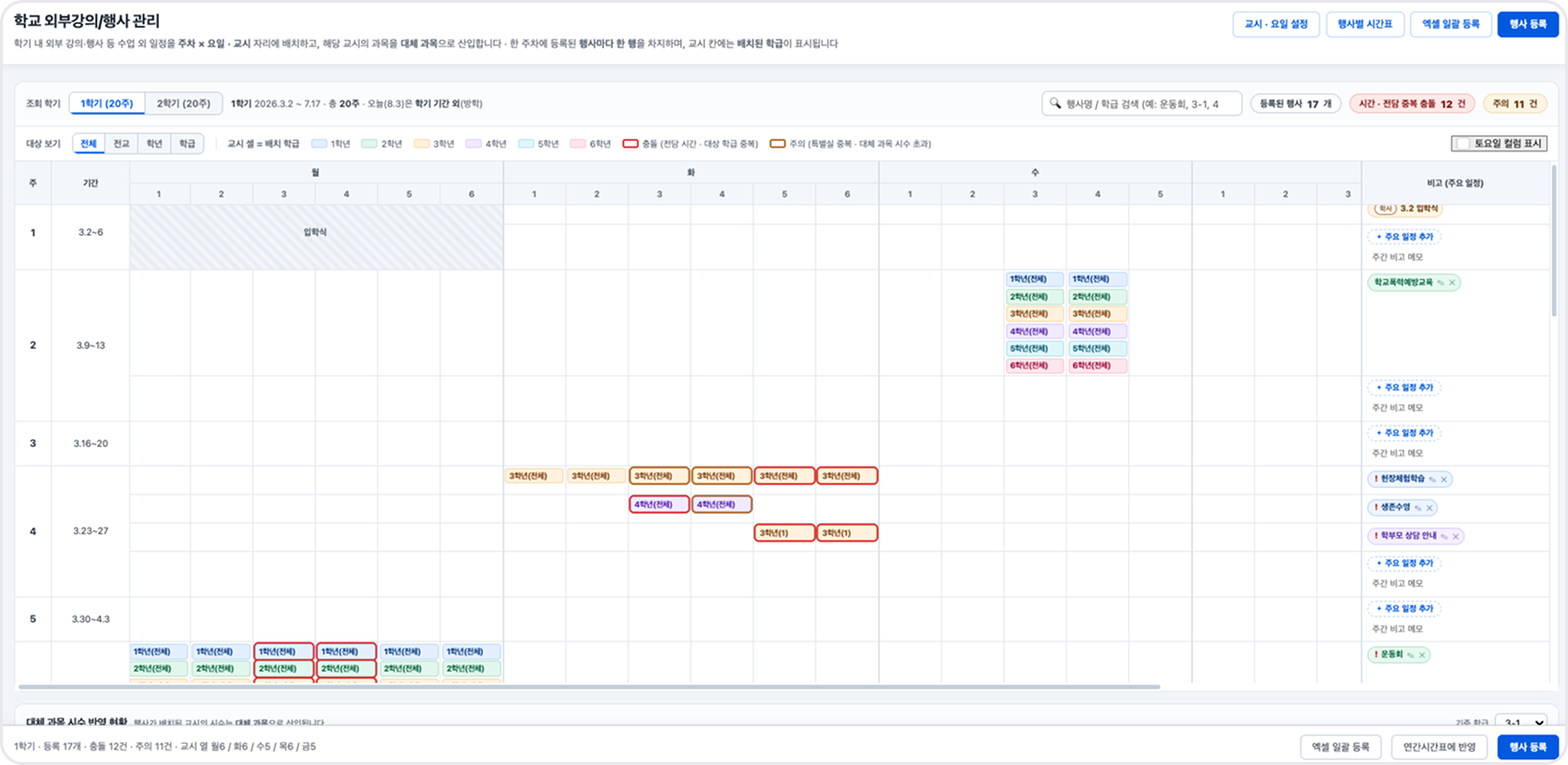Click the 주의 11건 badge
Screen dimensions: 1568x765
pyautogui.click(x=1515, y=104)
